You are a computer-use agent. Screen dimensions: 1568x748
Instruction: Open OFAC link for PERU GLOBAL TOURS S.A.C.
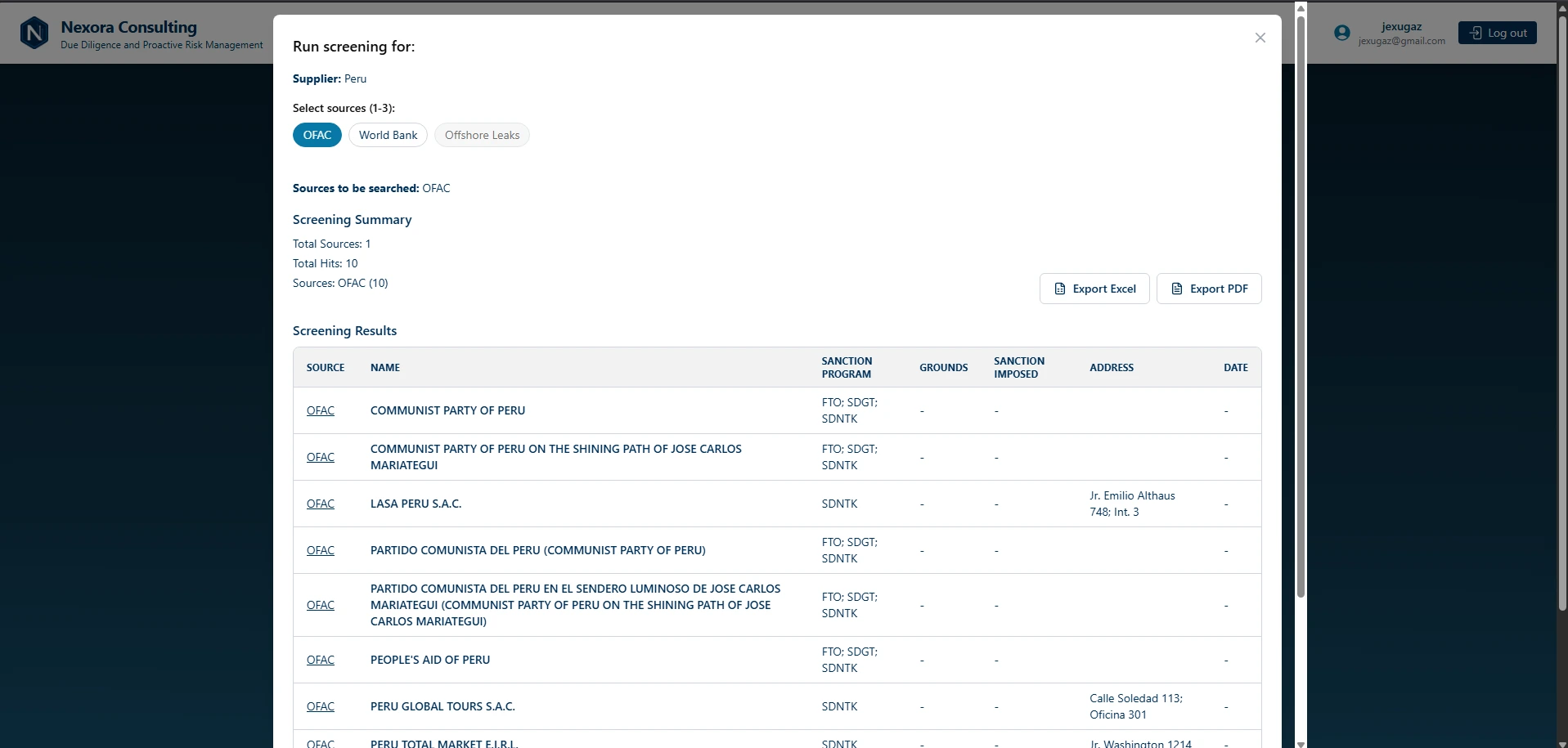pyautogui.click(x=321, y=706)
